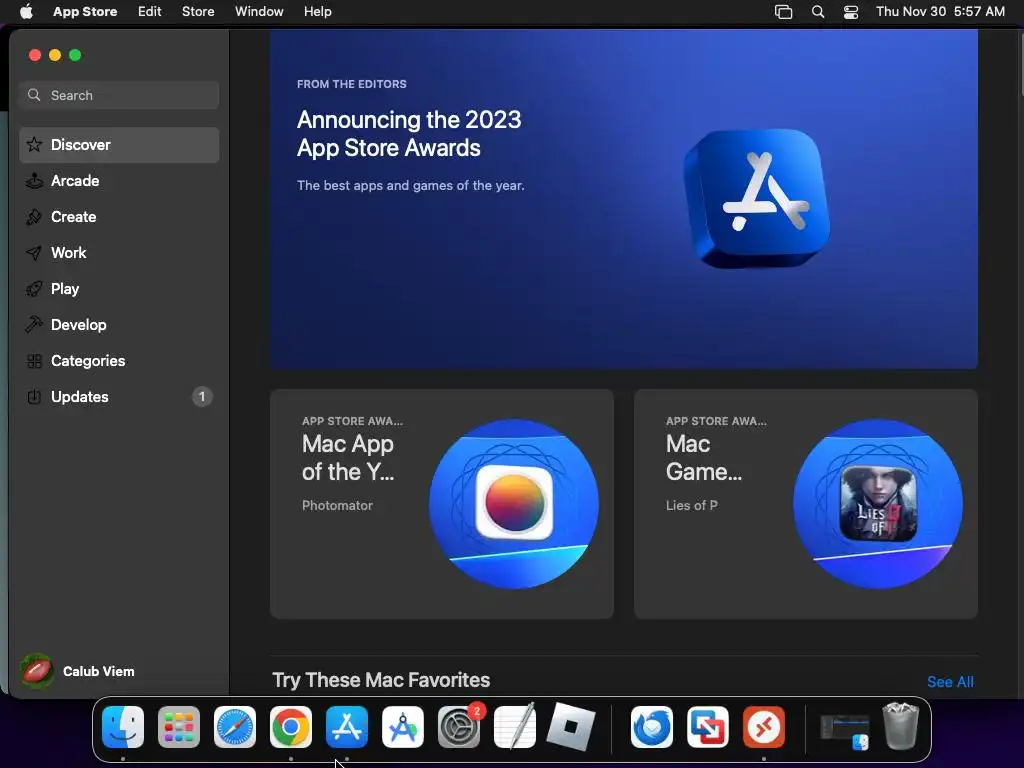Launch Launchpad from the Dock
Screen dimensions: 1024x768
[179, 726]
